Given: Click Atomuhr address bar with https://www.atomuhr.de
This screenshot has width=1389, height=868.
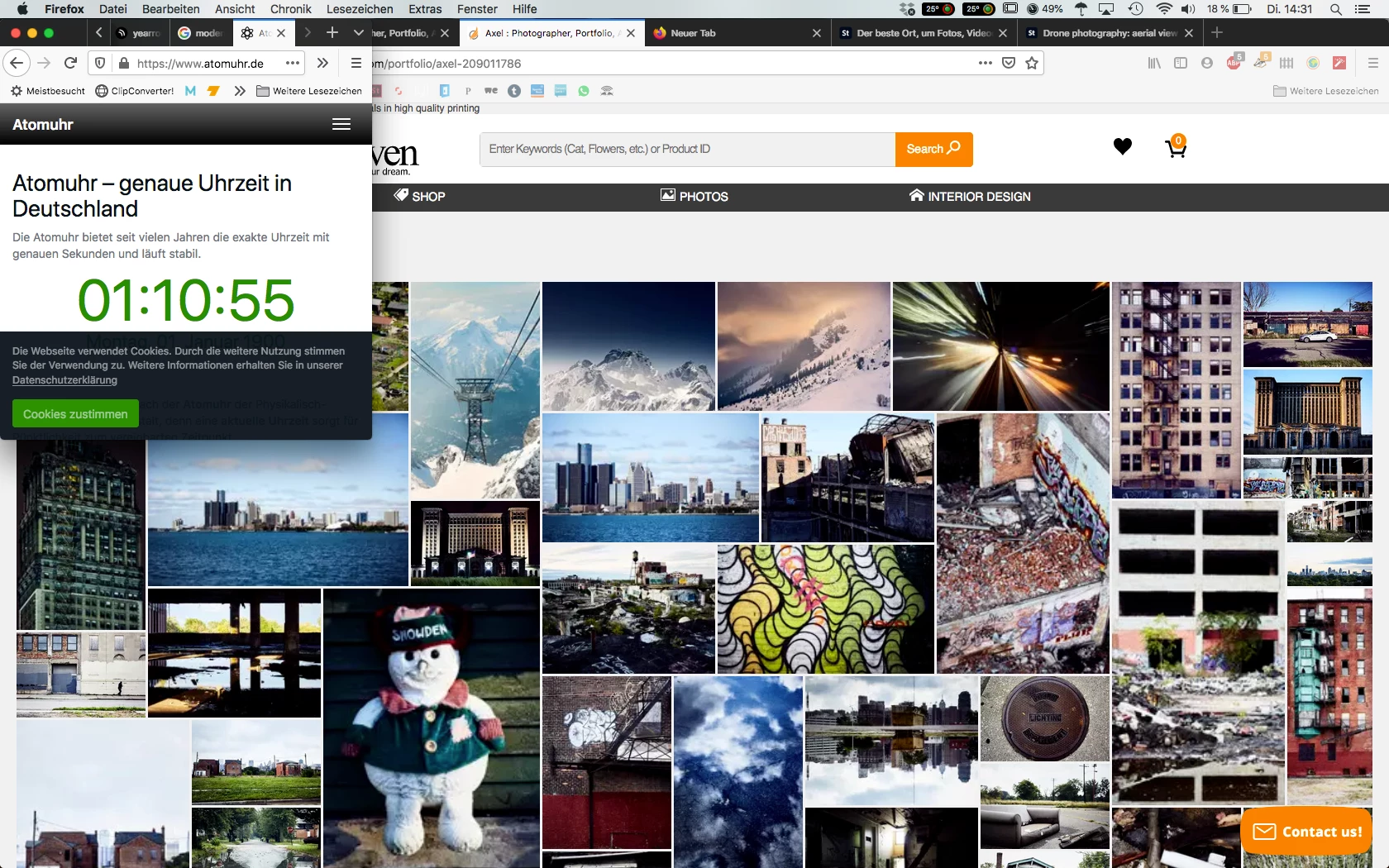Looking at the screenshot, I should 198,63.
